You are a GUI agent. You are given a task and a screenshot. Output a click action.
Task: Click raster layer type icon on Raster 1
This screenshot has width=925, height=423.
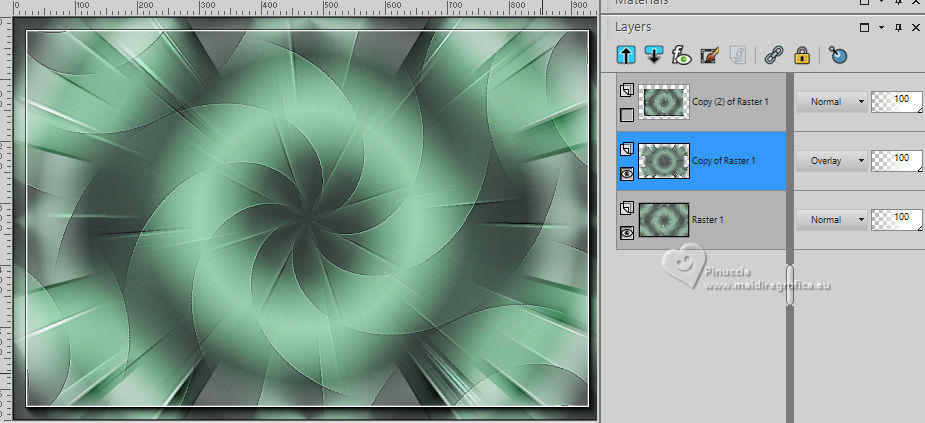pos(627,208)
